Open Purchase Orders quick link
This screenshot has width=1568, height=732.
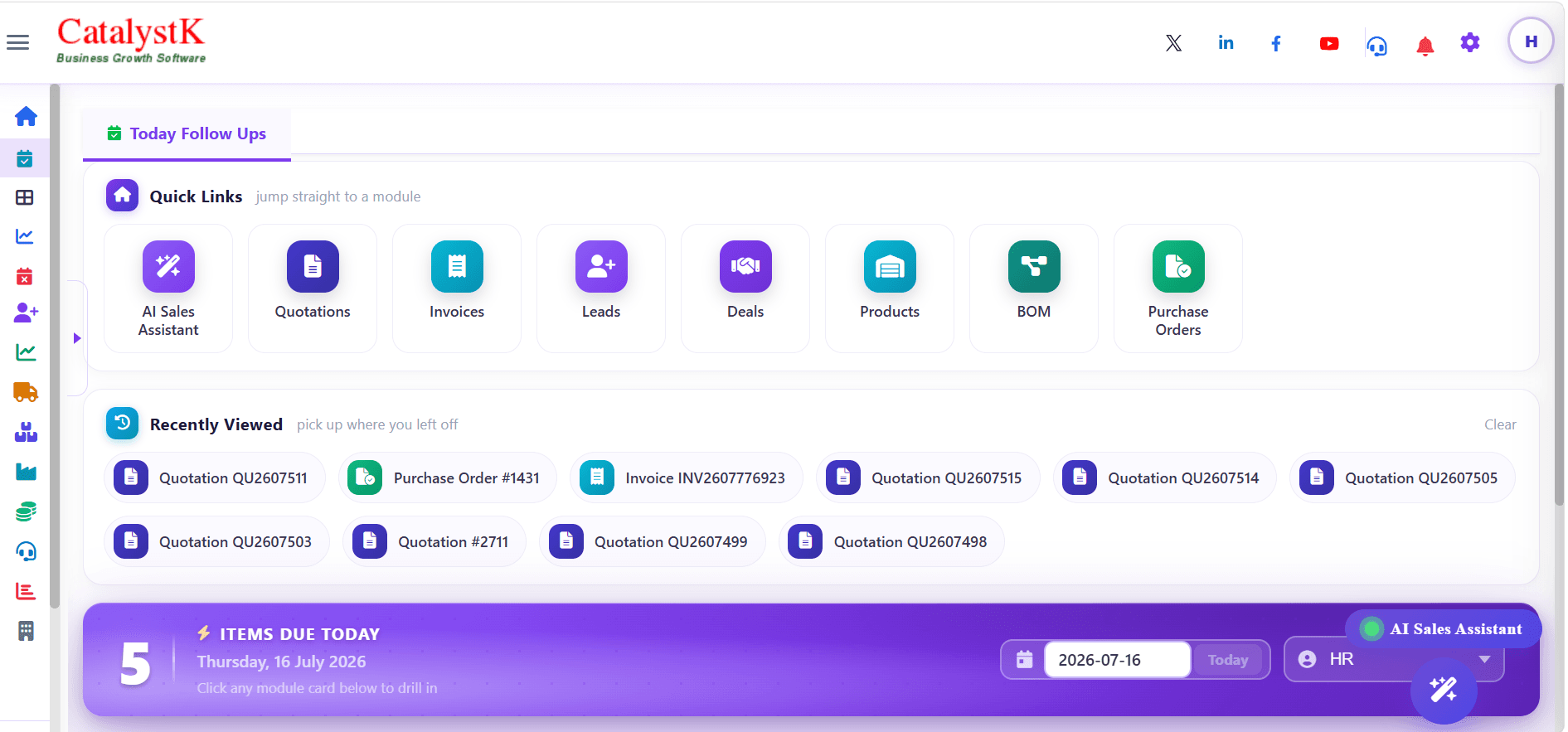1178,288
